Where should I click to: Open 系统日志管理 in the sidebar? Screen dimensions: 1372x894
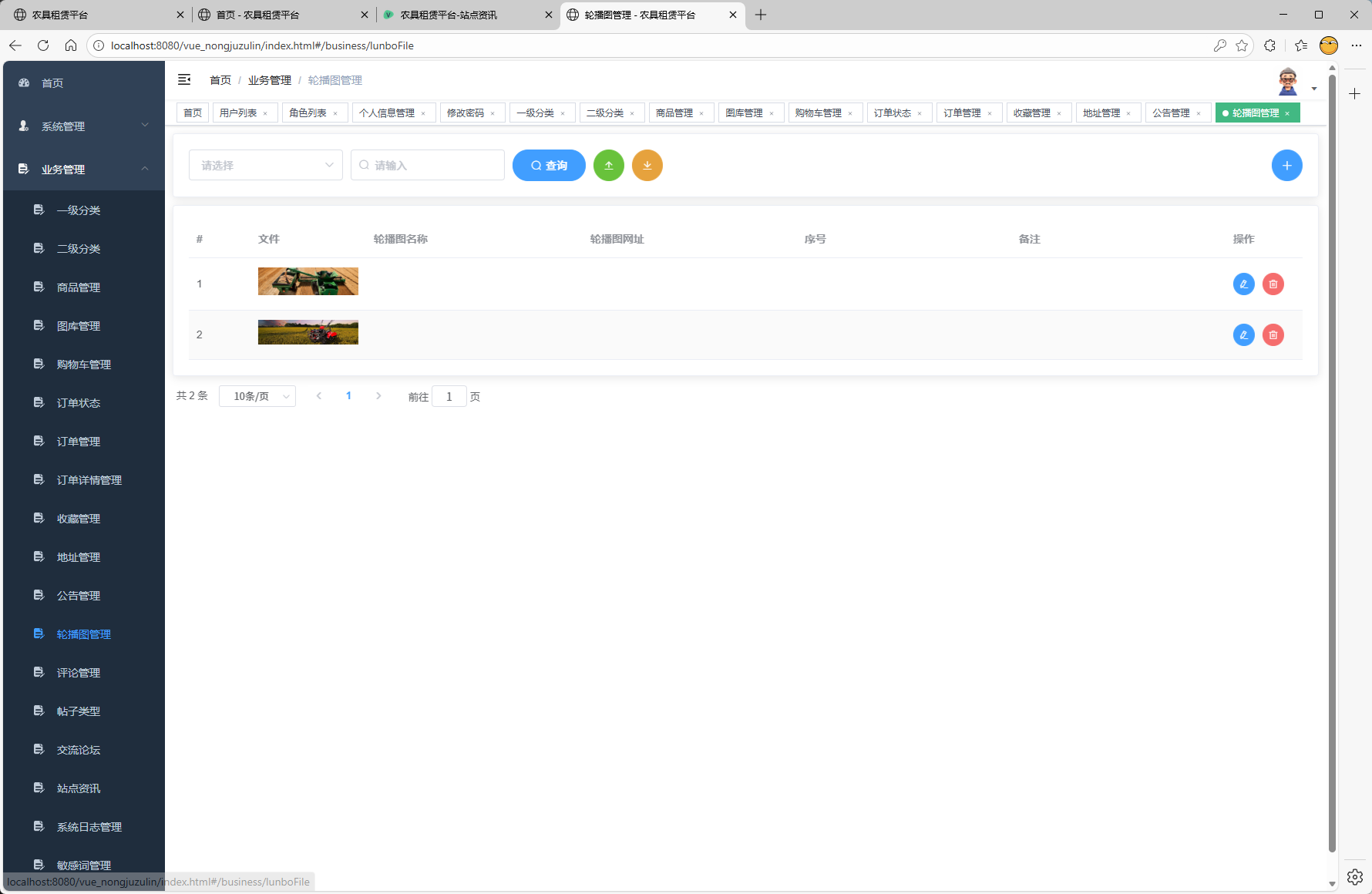coord(84,826)
